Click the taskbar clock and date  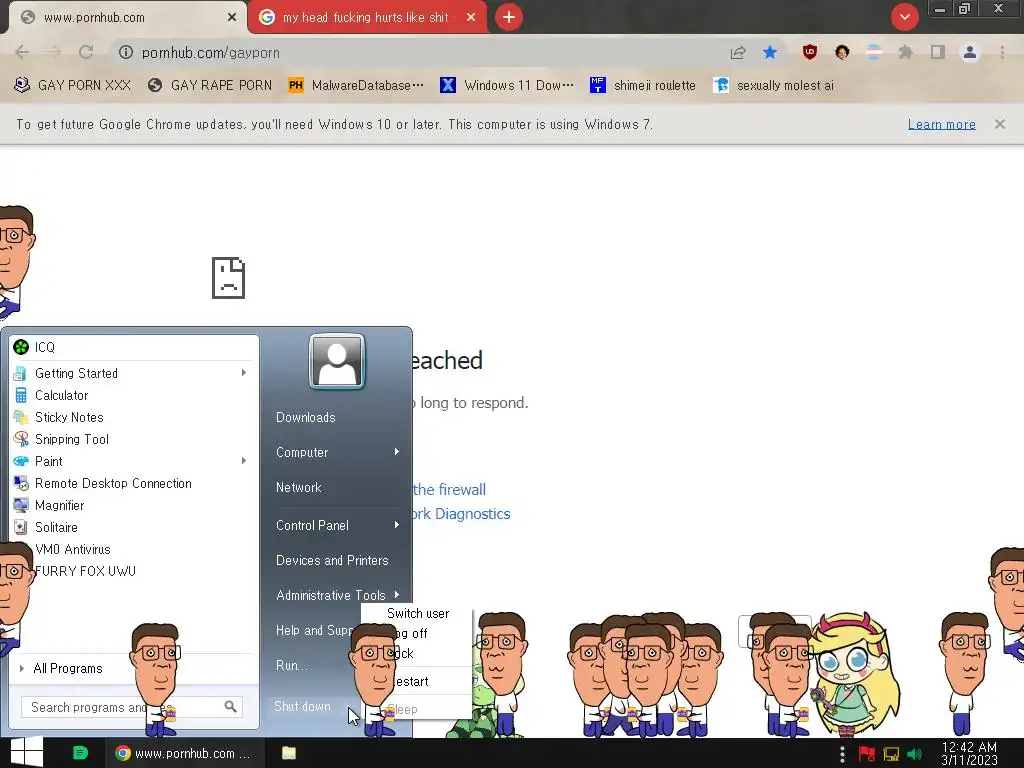969,754
